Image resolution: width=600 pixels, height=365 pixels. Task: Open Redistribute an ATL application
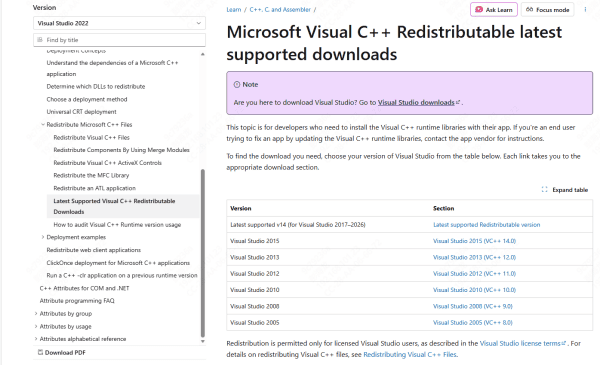coord(95,188)
